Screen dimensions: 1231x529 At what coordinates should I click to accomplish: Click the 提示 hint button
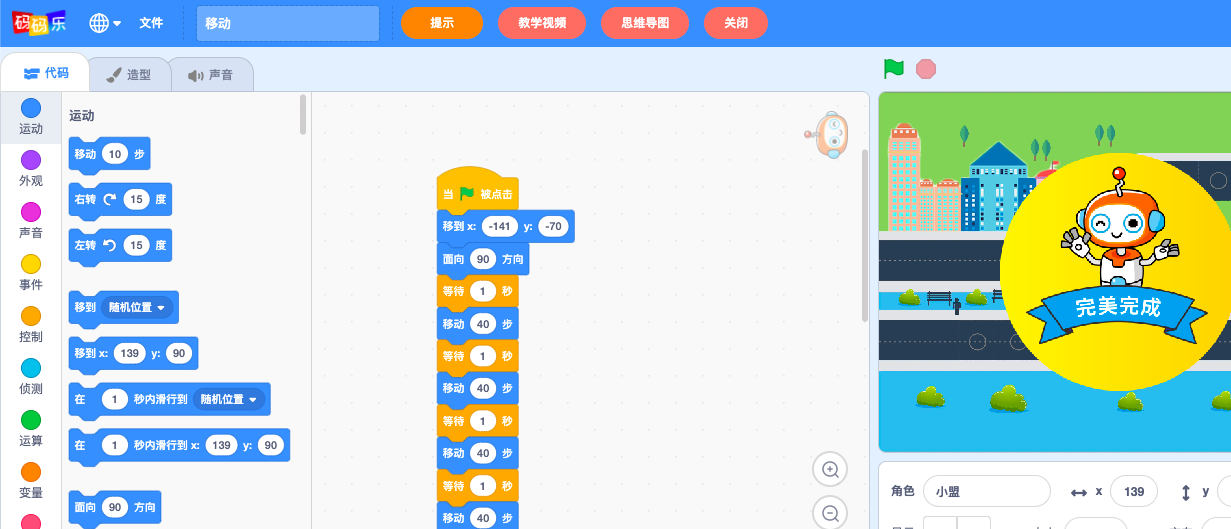click(x=442, y=23)
